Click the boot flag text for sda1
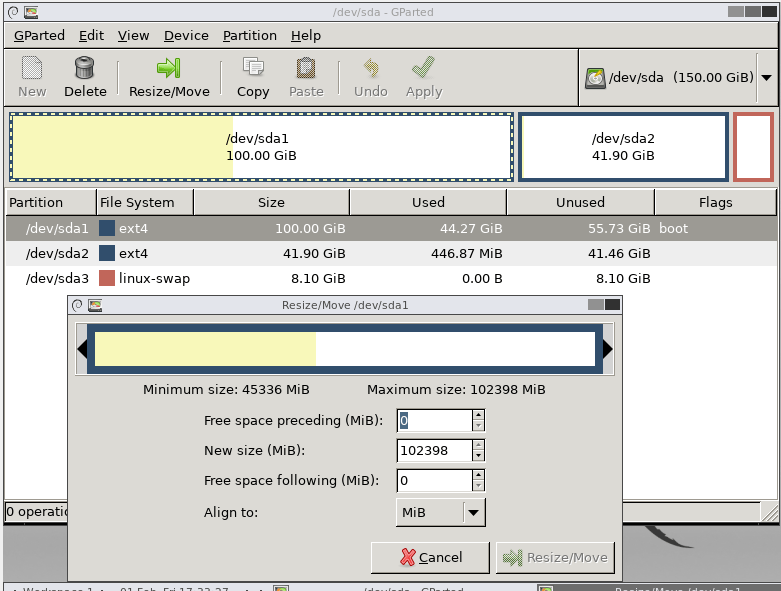 pyautogui.click(x=673, y=229)
